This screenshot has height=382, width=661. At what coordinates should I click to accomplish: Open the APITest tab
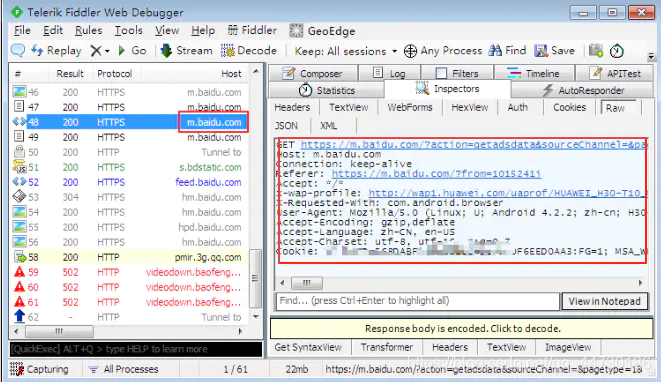(x=615, y=73)
